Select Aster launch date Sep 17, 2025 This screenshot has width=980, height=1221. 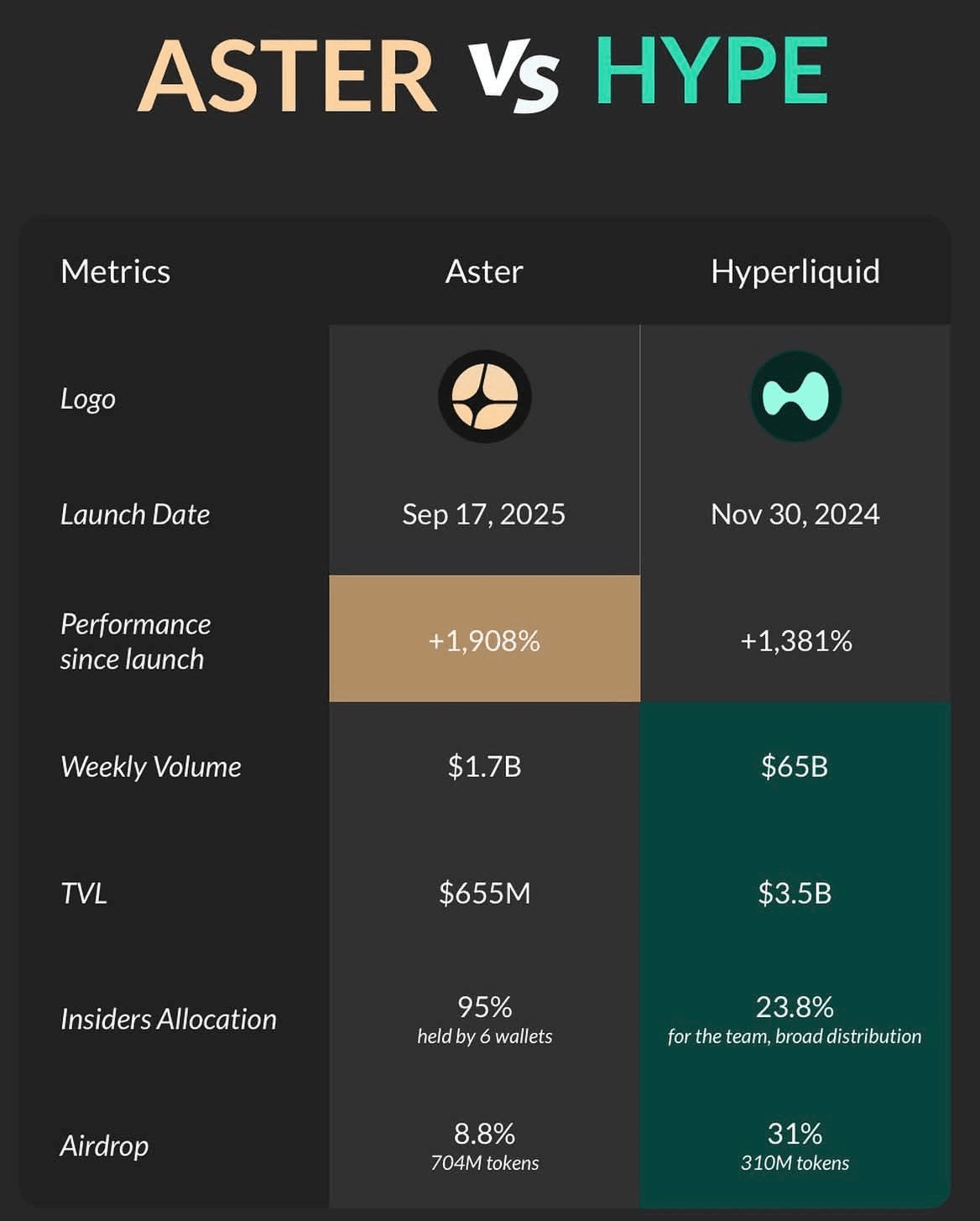484,514
